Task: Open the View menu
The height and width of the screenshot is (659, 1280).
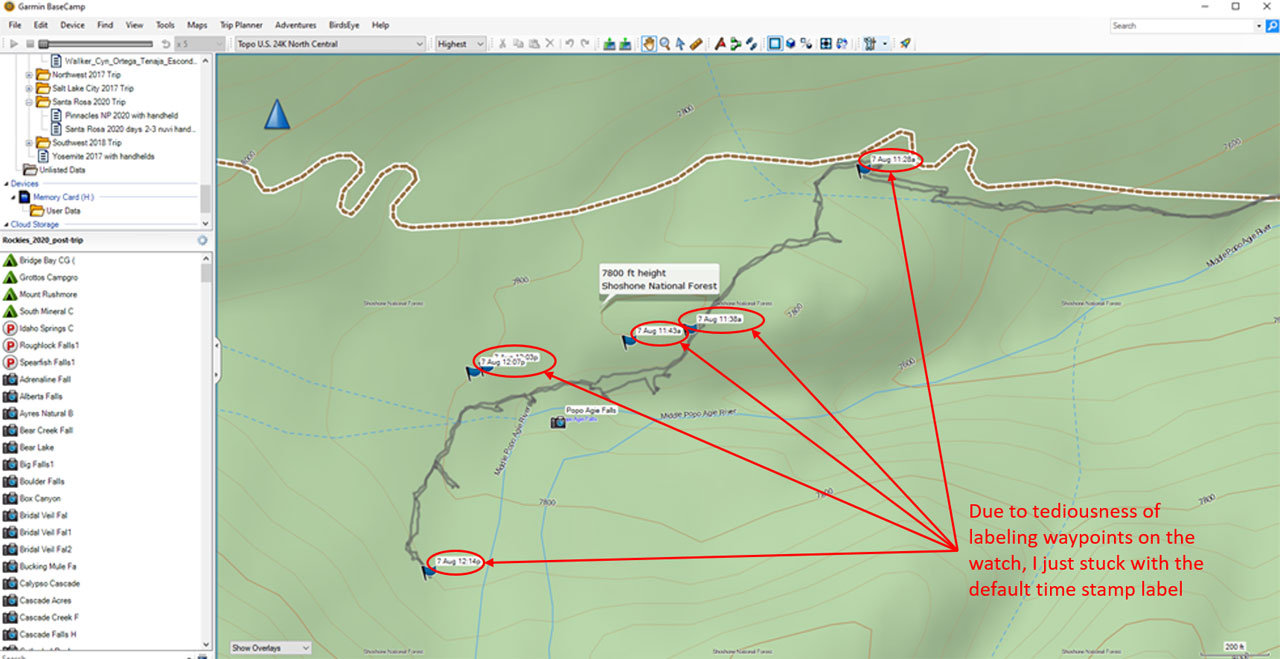Action: click(134, 25)
